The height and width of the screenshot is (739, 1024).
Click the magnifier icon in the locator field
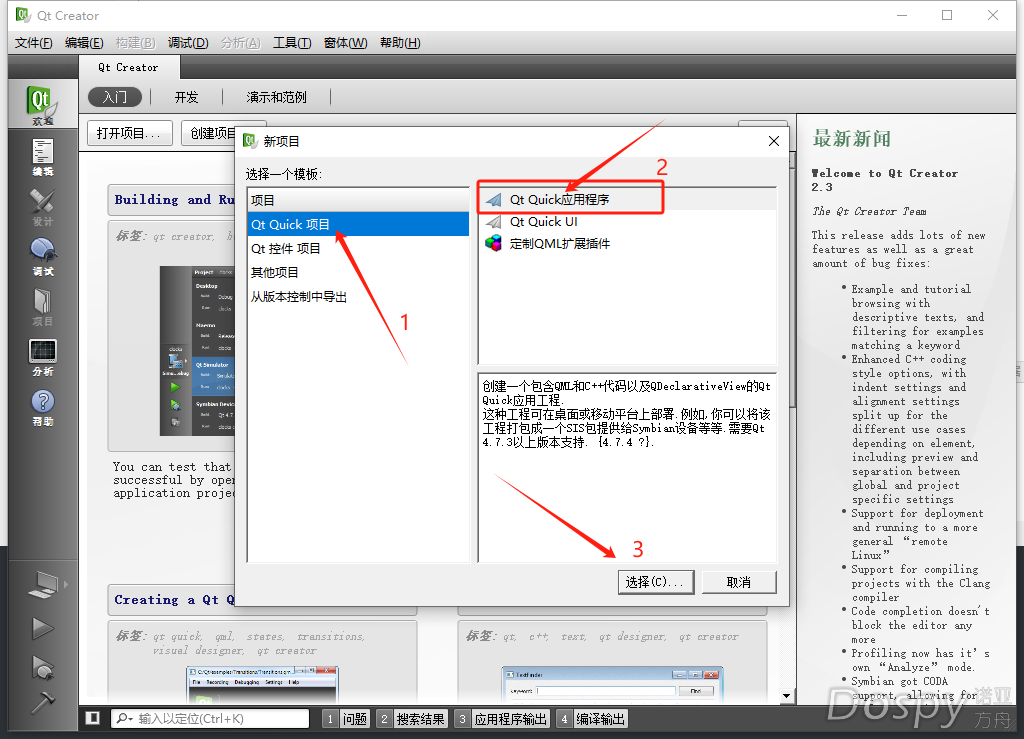click(123, 719)
